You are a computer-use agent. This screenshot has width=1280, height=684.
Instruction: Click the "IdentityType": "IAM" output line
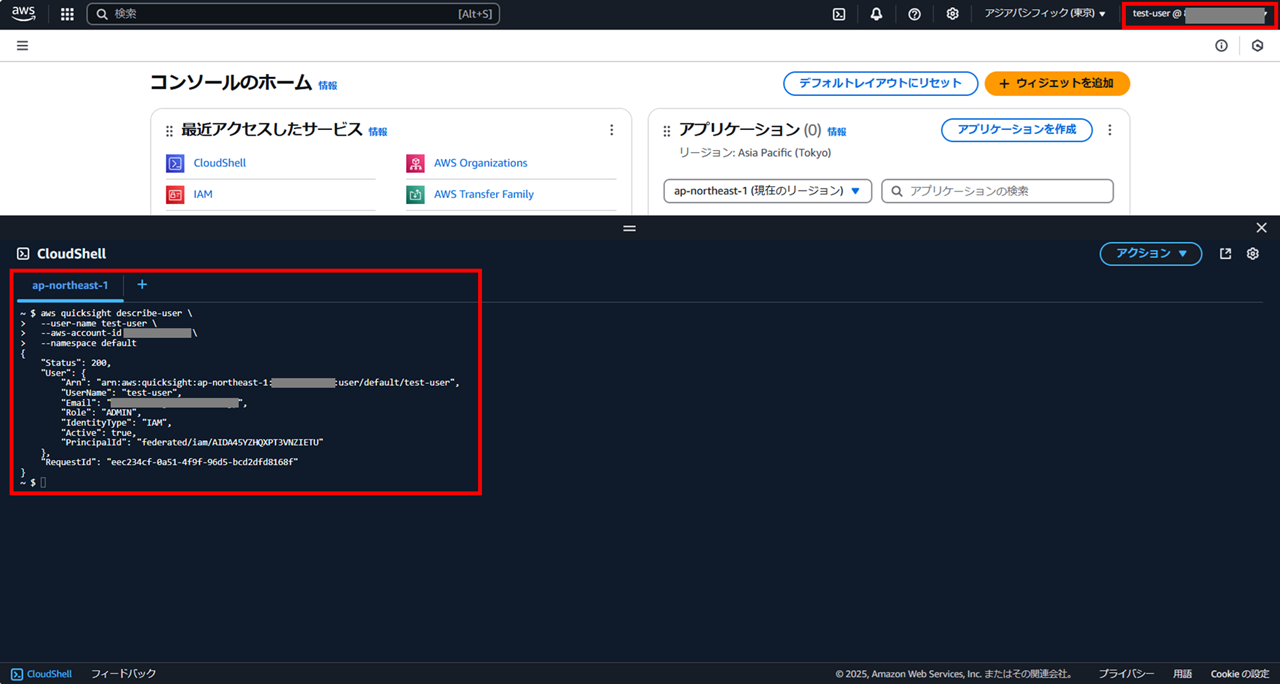point(116,423)
